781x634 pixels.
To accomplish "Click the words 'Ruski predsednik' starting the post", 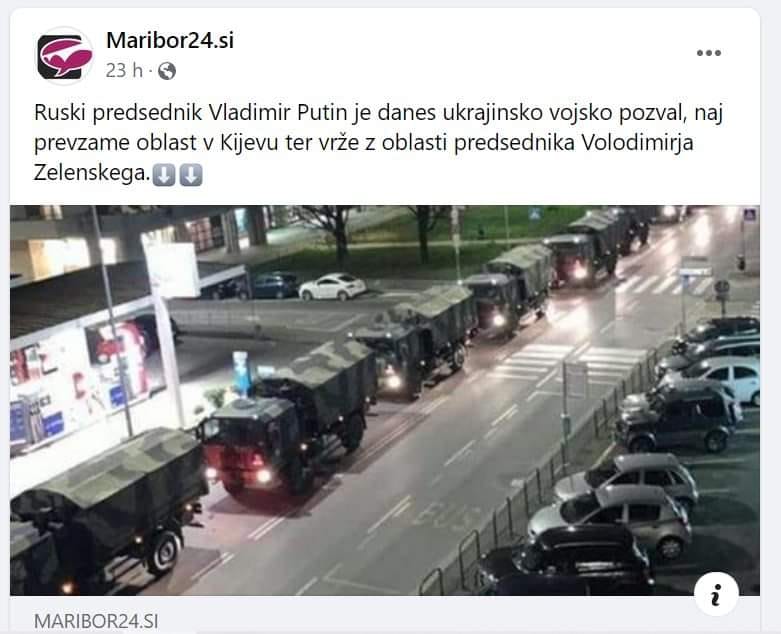I will (118, 113).
